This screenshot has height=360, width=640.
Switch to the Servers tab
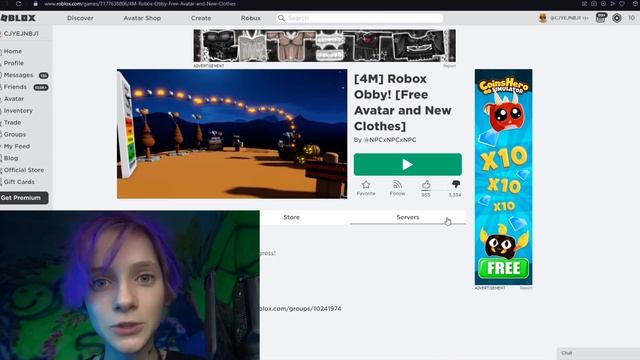[408, 217]
